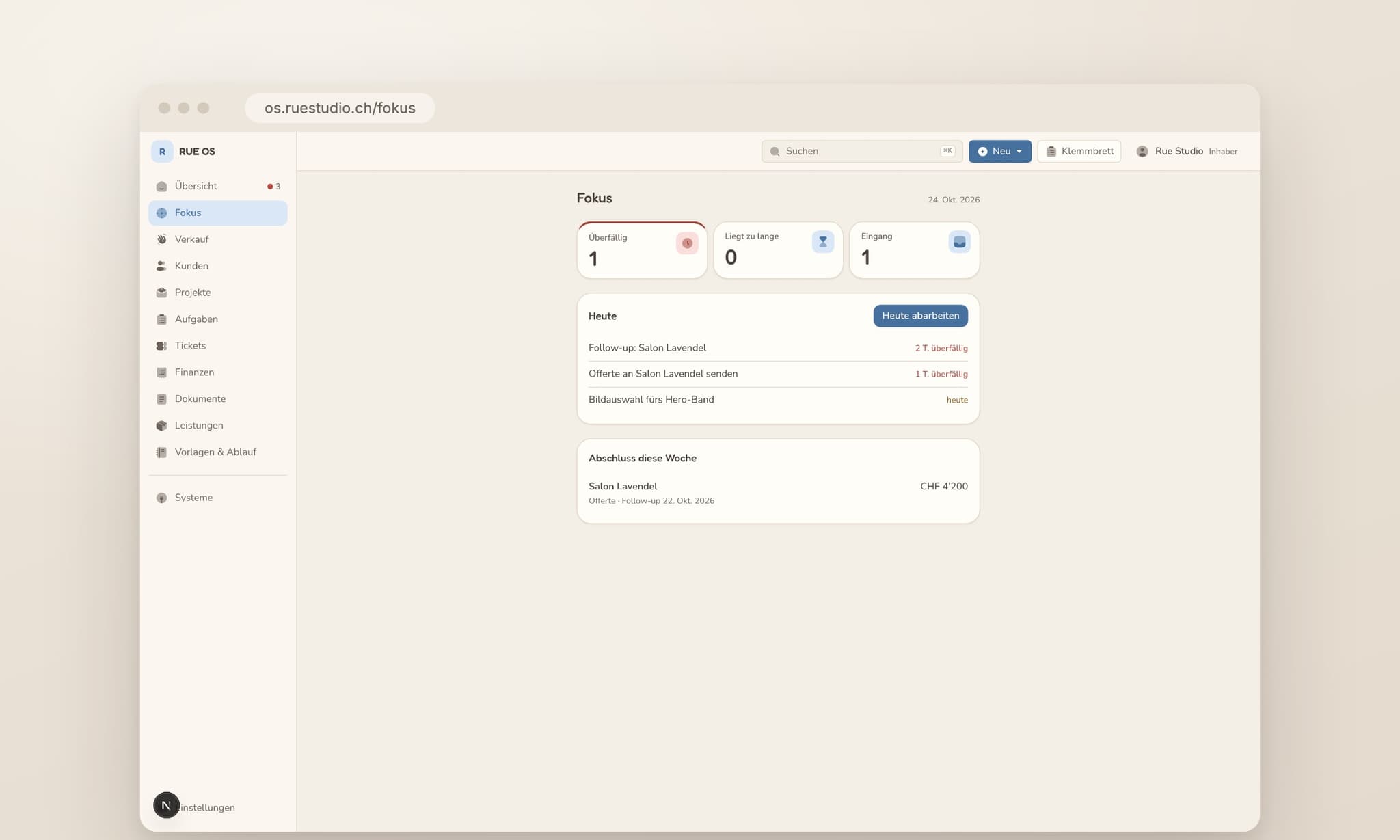This screenshot has width=1400, height=840.
Task: Open the Klemmbrett button
Action: 1079,152
